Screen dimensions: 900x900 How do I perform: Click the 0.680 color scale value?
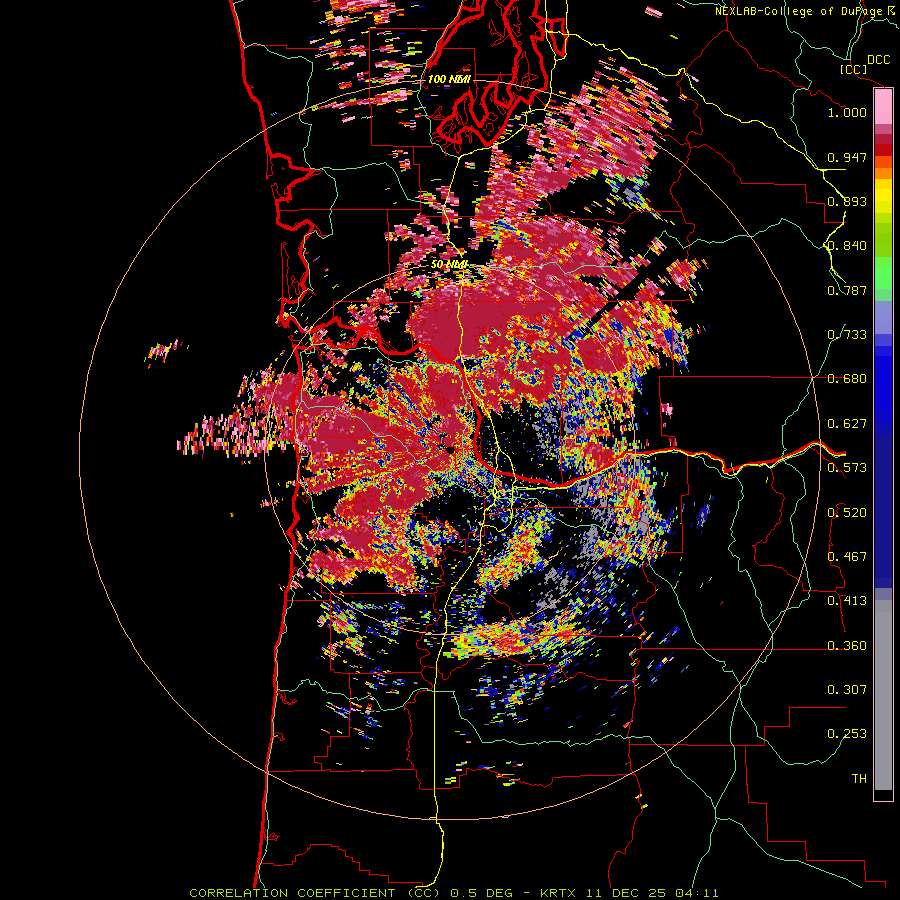point(847,379)
